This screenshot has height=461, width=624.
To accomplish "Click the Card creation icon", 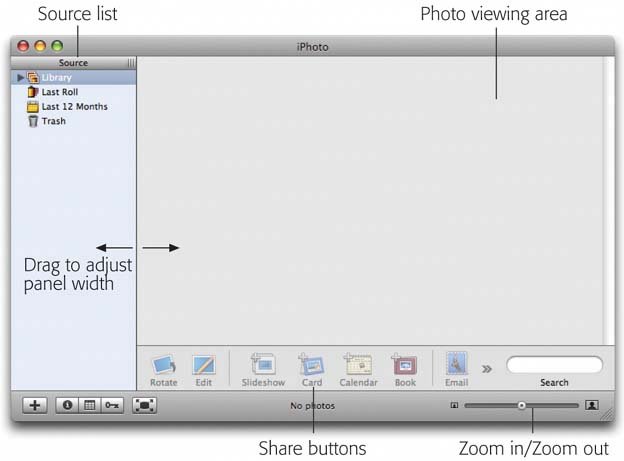I will 312,364.
